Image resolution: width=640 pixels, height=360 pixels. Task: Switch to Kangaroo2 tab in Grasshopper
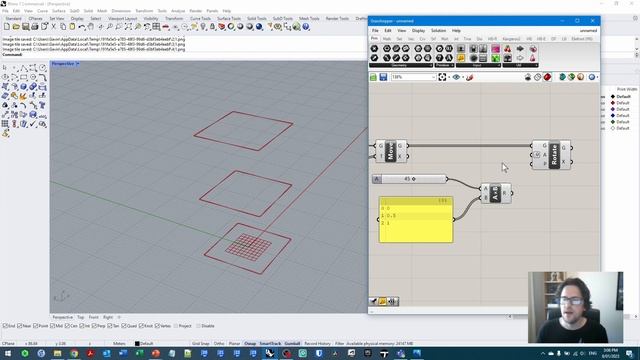pos(511,39)
